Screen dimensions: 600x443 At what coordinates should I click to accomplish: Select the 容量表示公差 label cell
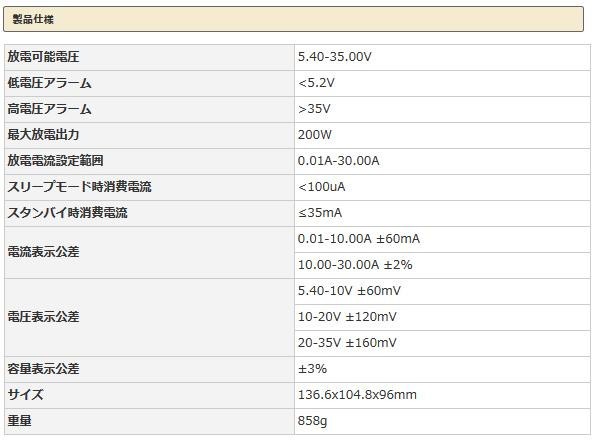click(x=43, y=369)
